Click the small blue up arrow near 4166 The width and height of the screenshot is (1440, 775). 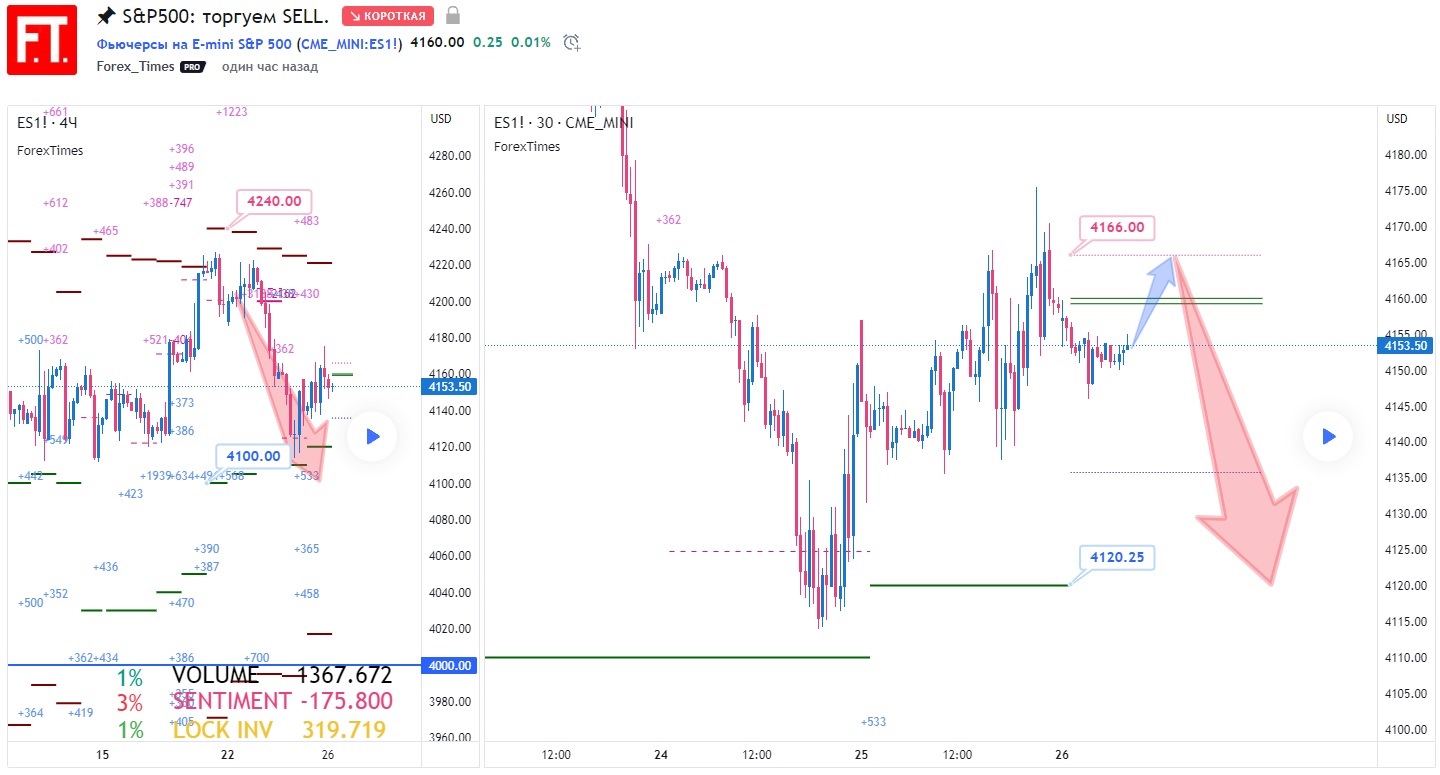pos(1154,287)
